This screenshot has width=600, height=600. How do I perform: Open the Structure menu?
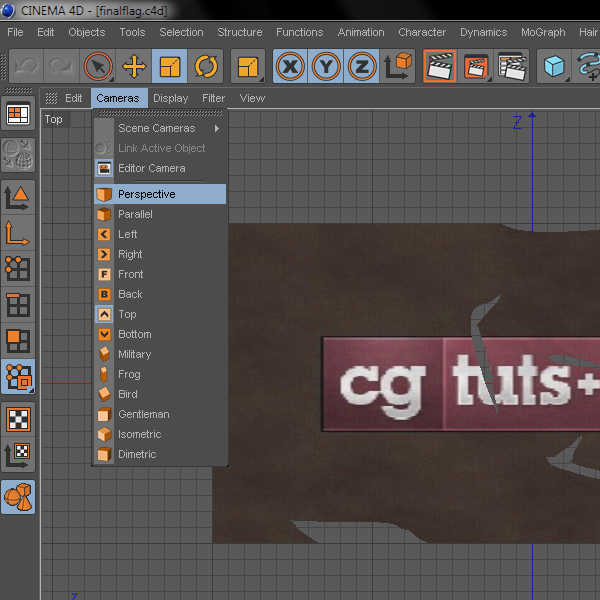pos(240,32)
